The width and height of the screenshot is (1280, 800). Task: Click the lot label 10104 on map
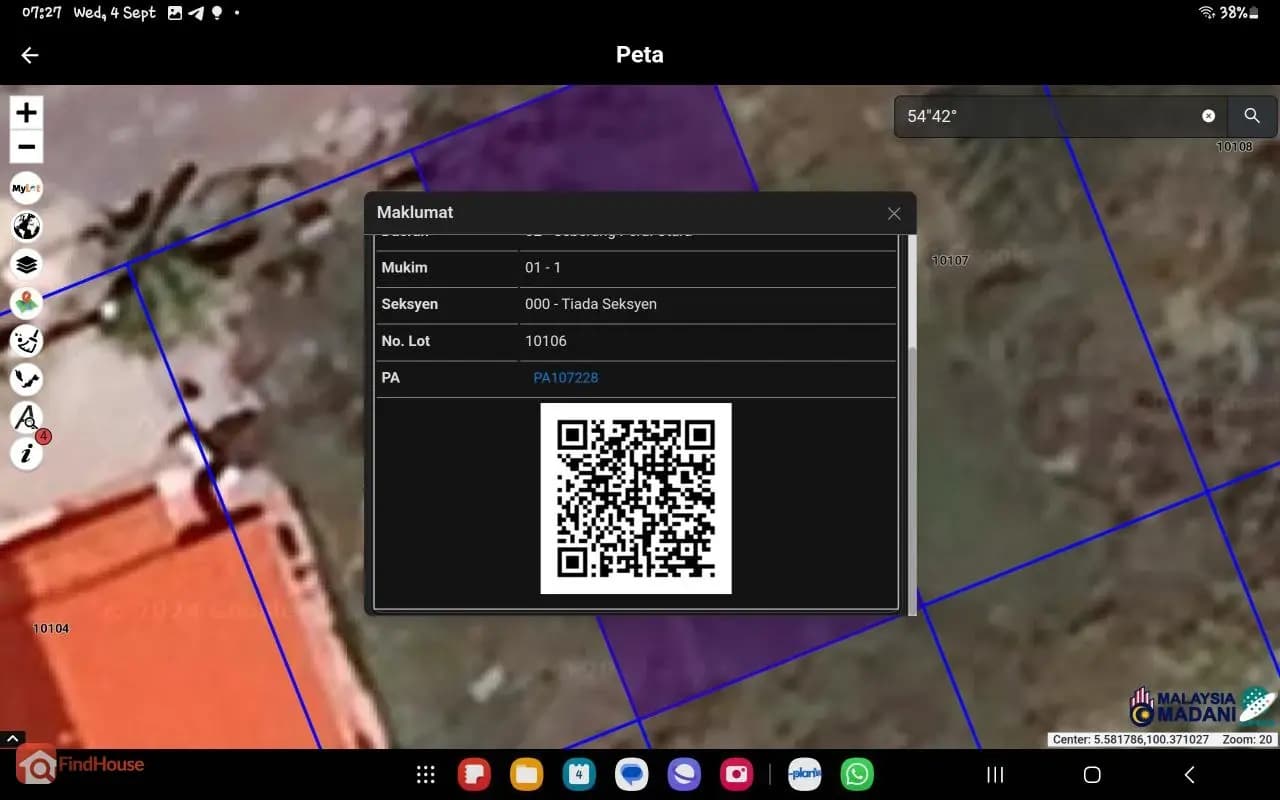[x=51, y=629]
